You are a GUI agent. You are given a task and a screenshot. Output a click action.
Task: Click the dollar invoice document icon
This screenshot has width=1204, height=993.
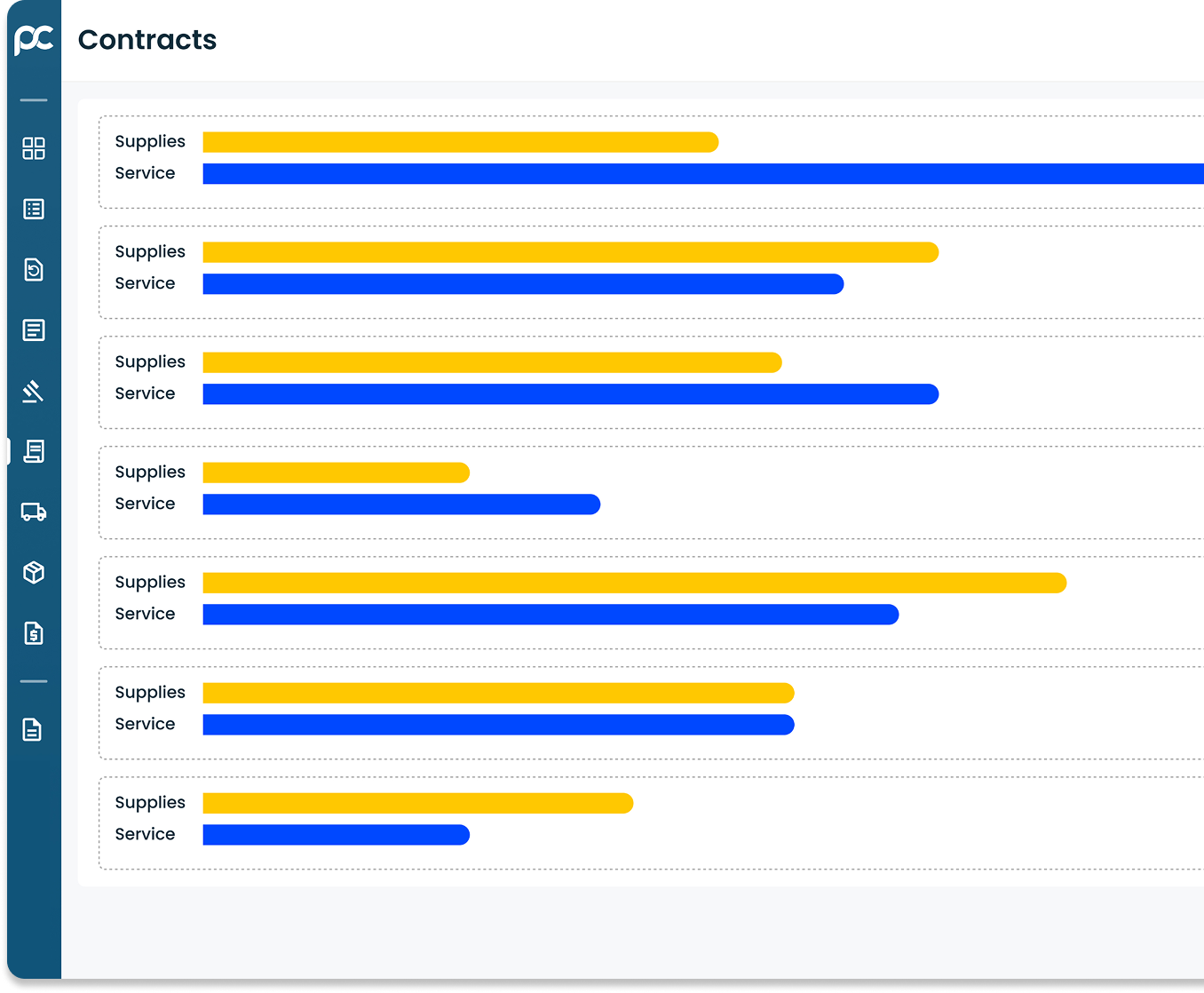click(x=34, y=633)
